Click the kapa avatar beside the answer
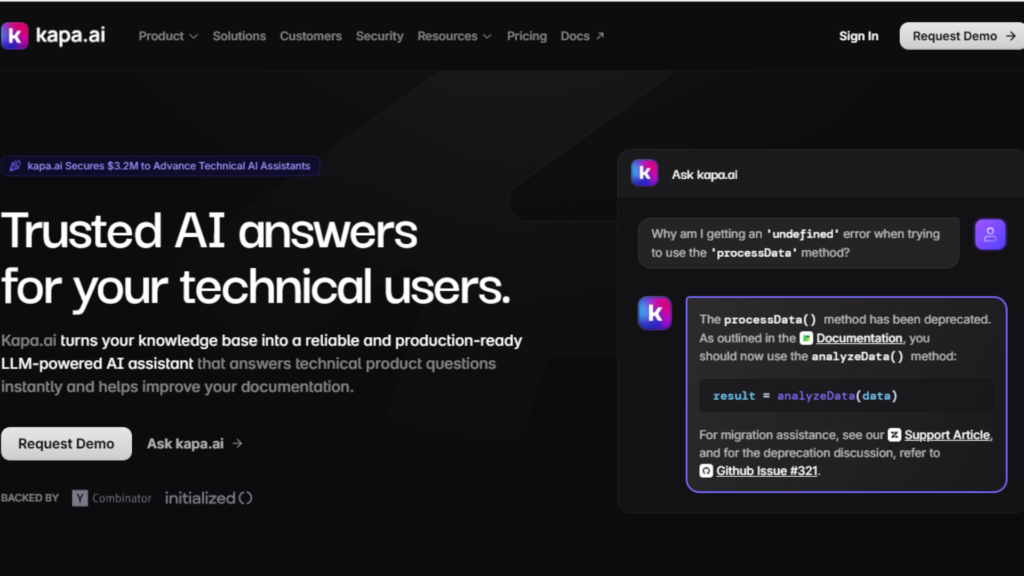The height and width of the screenshot is (576, 1024). coord(654,313)
